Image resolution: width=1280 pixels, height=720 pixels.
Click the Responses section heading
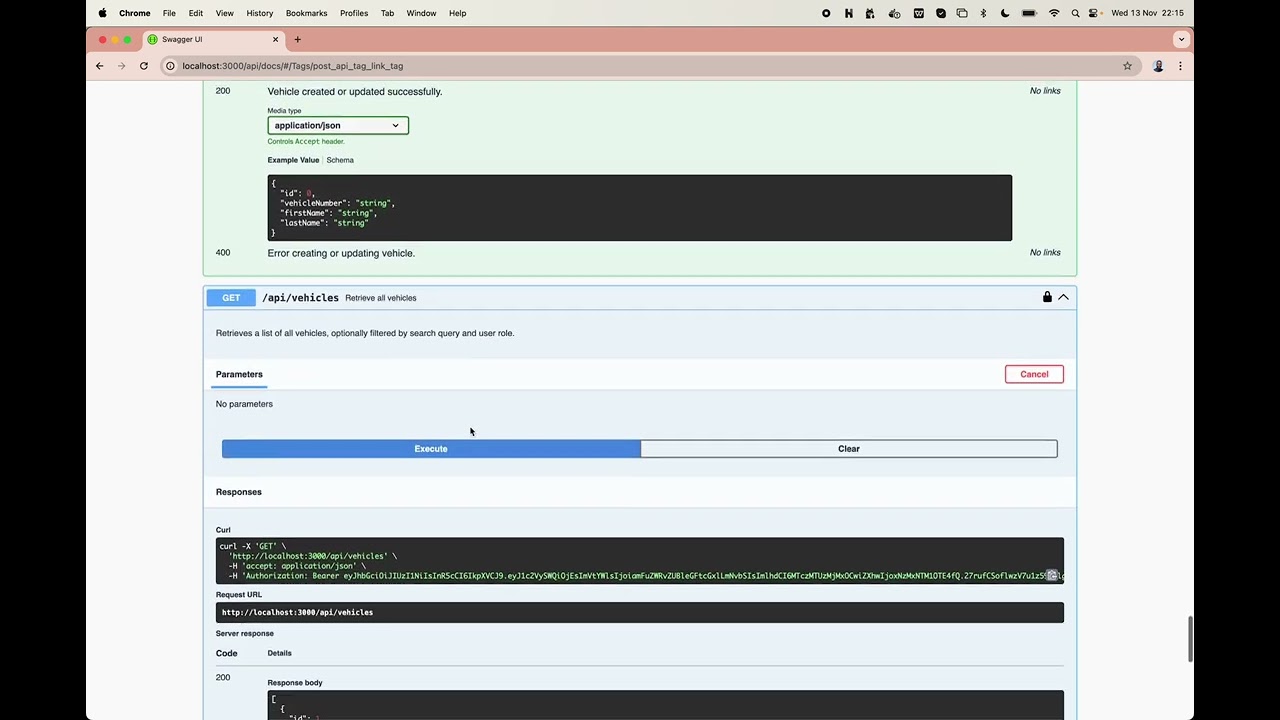239,492
